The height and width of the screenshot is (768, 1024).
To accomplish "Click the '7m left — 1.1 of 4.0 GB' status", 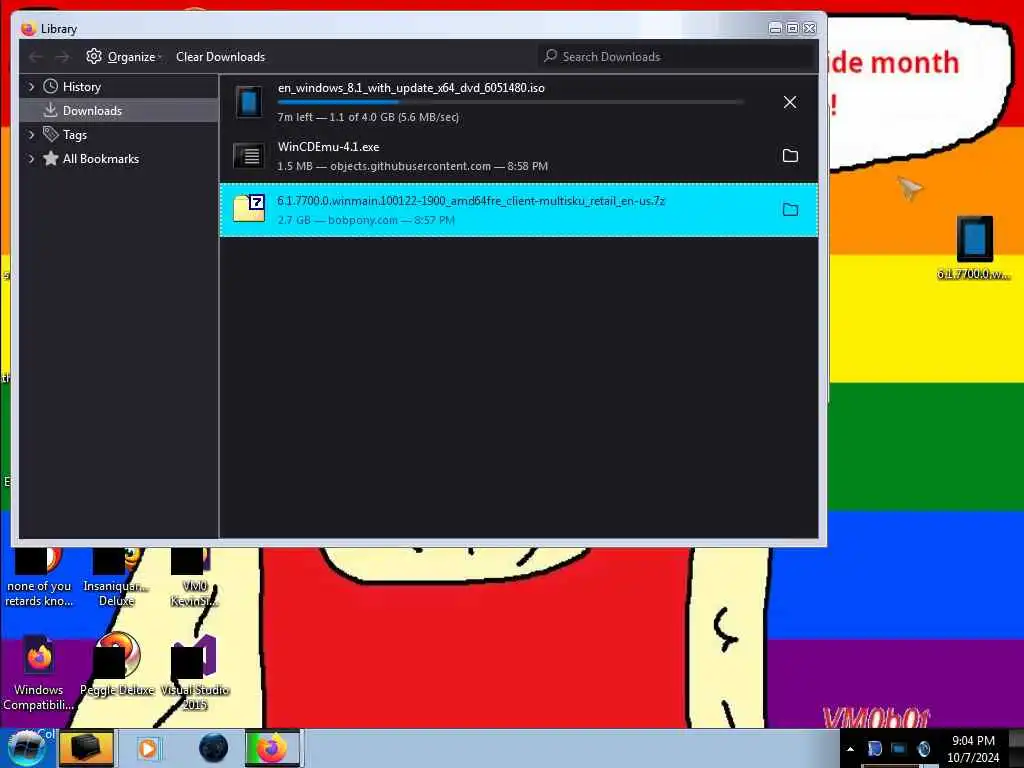I will [368, 117].
